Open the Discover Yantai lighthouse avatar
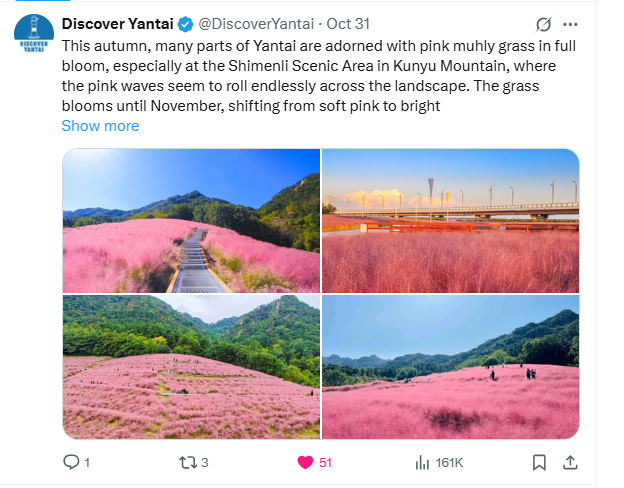The height and width of the screenshot is (488, 624). tap(34, 33)
